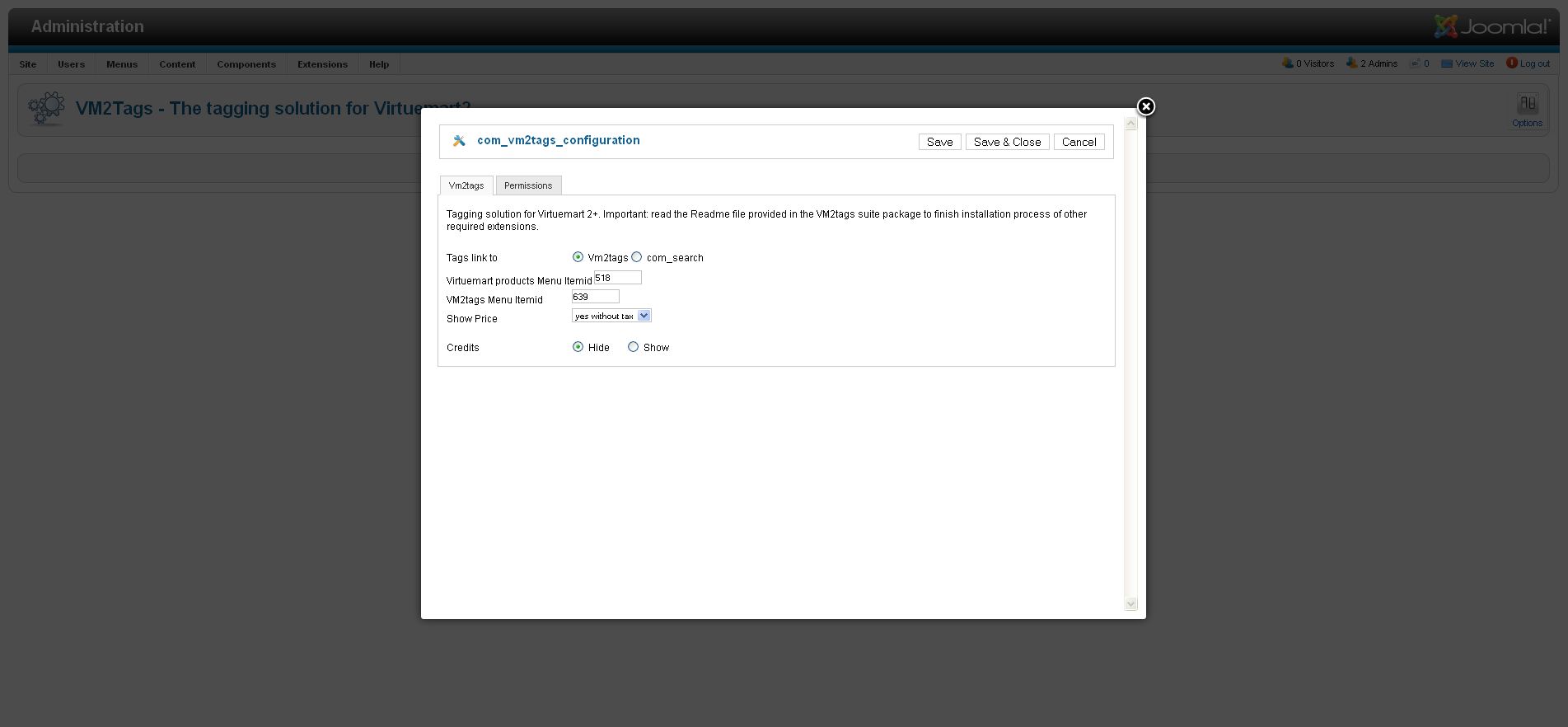Click the Save & Close button
1568x727 pixels.
[x=1007, y=142]
